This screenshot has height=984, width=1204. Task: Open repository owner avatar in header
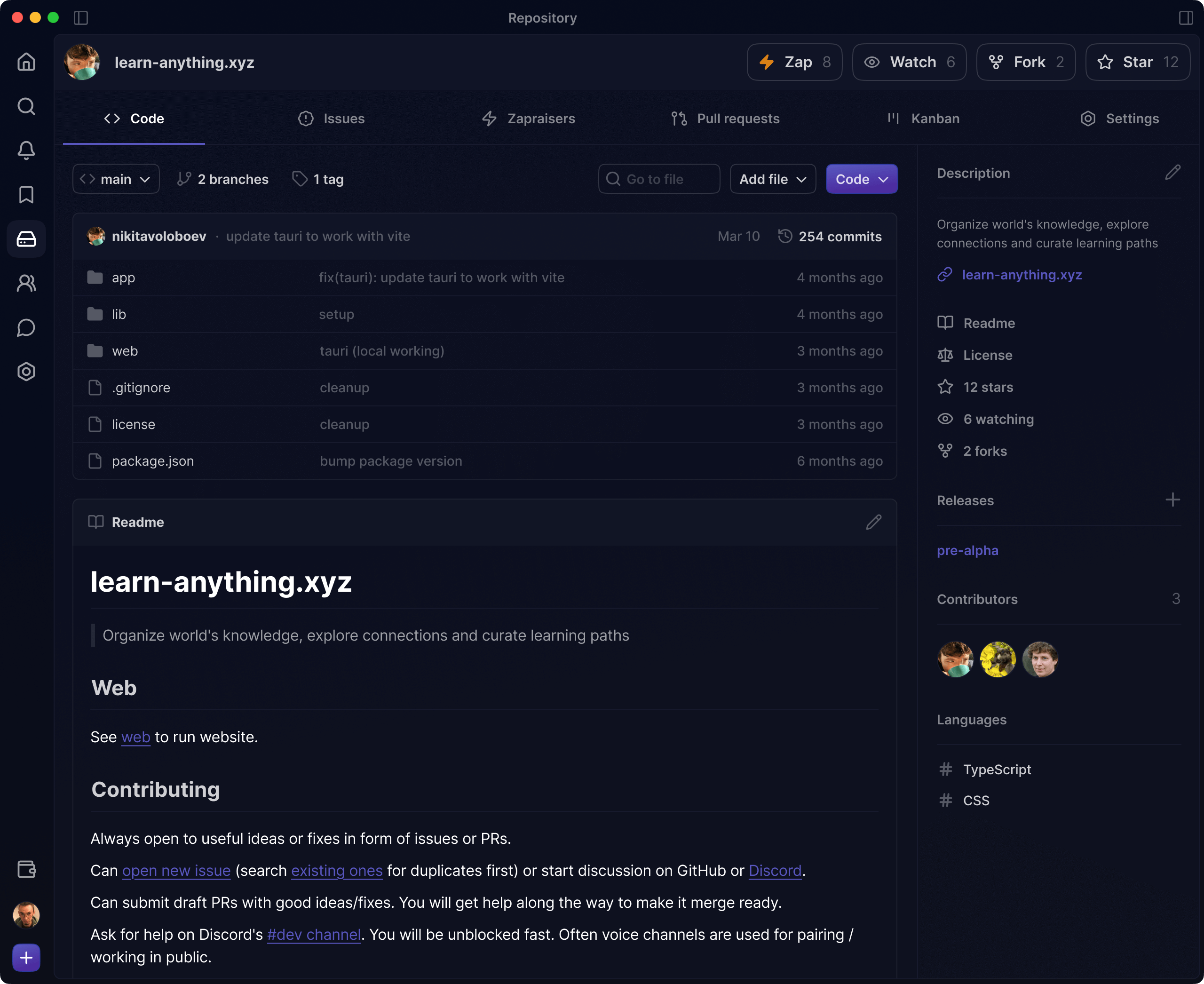pyautogui.click(x=82, y=63)
